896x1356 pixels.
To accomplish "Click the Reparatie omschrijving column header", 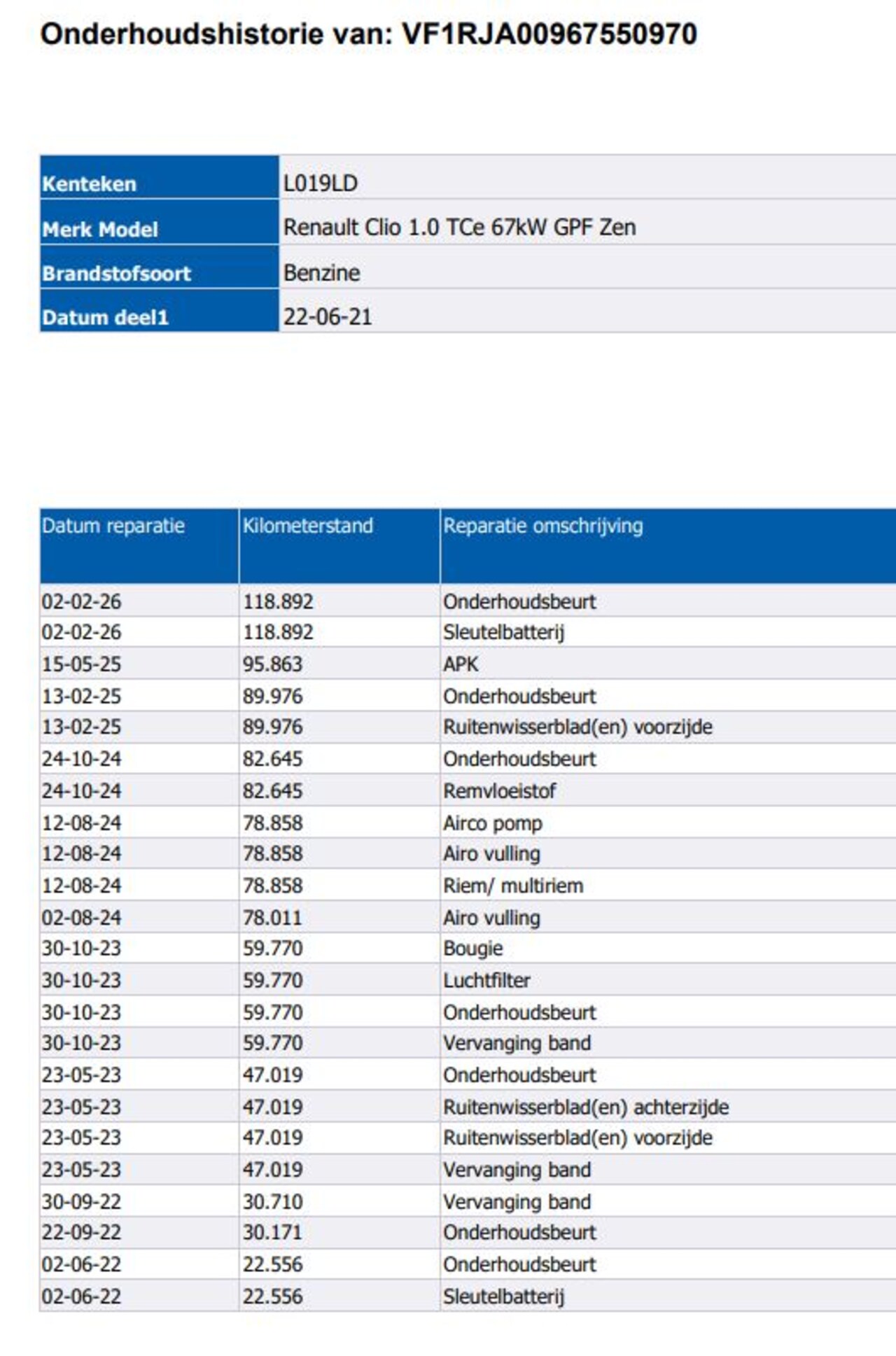I will (x=542, y=526).
